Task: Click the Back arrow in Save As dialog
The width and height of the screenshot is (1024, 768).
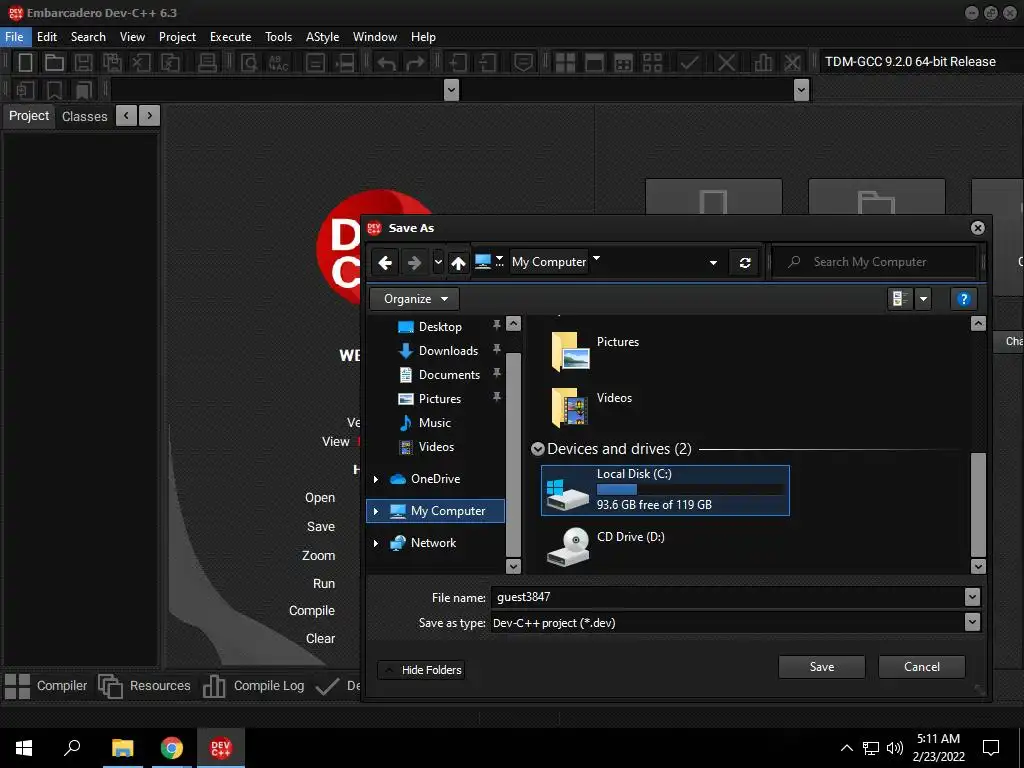Action: (x=385, y=263)
